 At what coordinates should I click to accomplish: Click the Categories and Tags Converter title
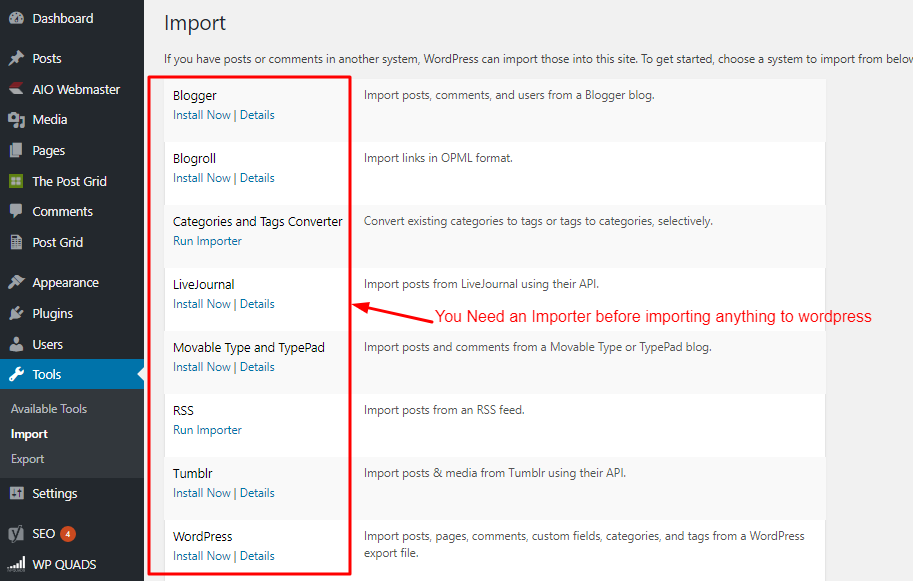coord(257,222)
